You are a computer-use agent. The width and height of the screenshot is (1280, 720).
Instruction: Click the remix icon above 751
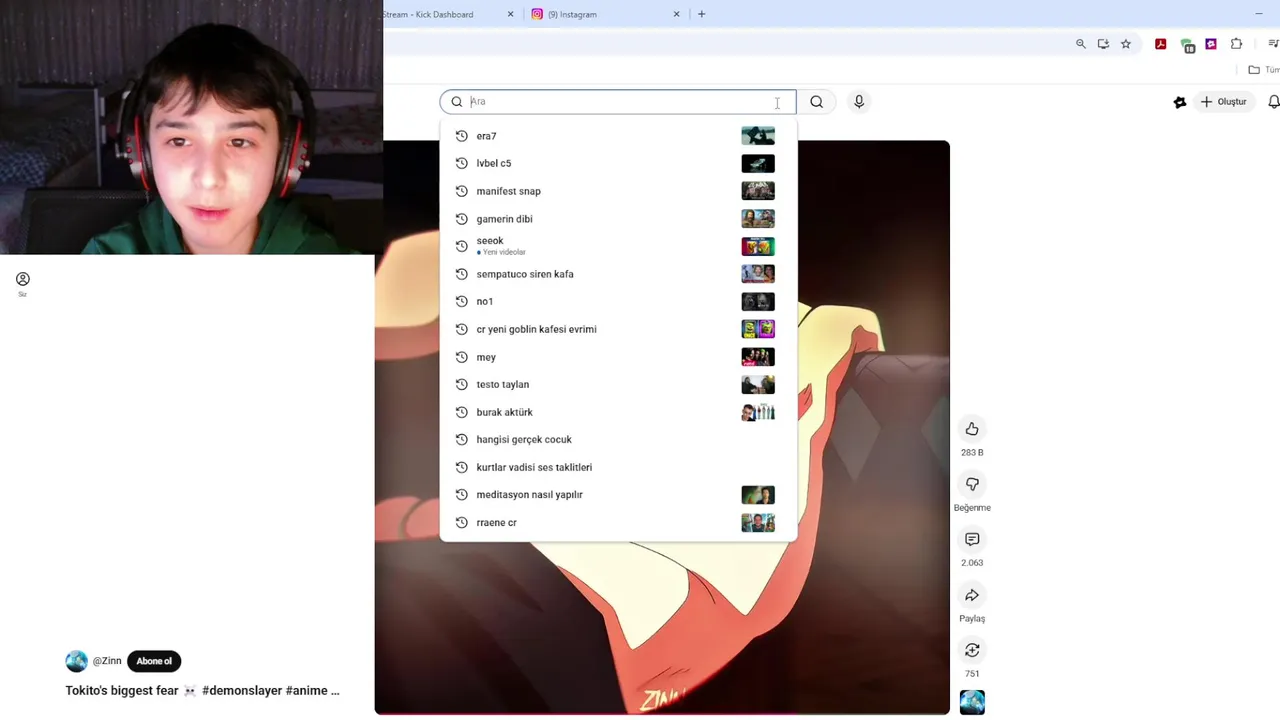(972, 650)
